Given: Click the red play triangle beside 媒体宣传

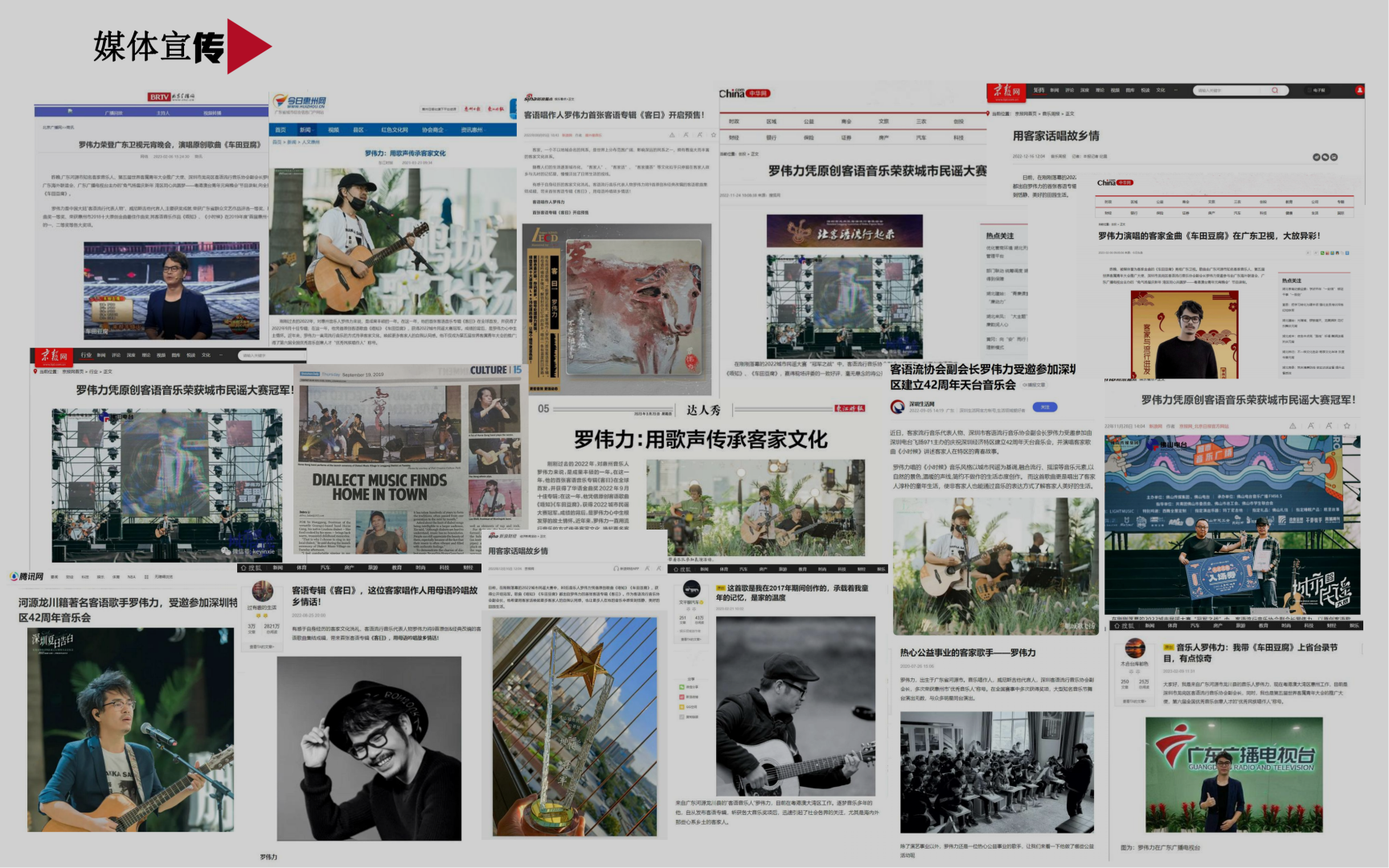Looking at the screenshot, I should point(248,47).
